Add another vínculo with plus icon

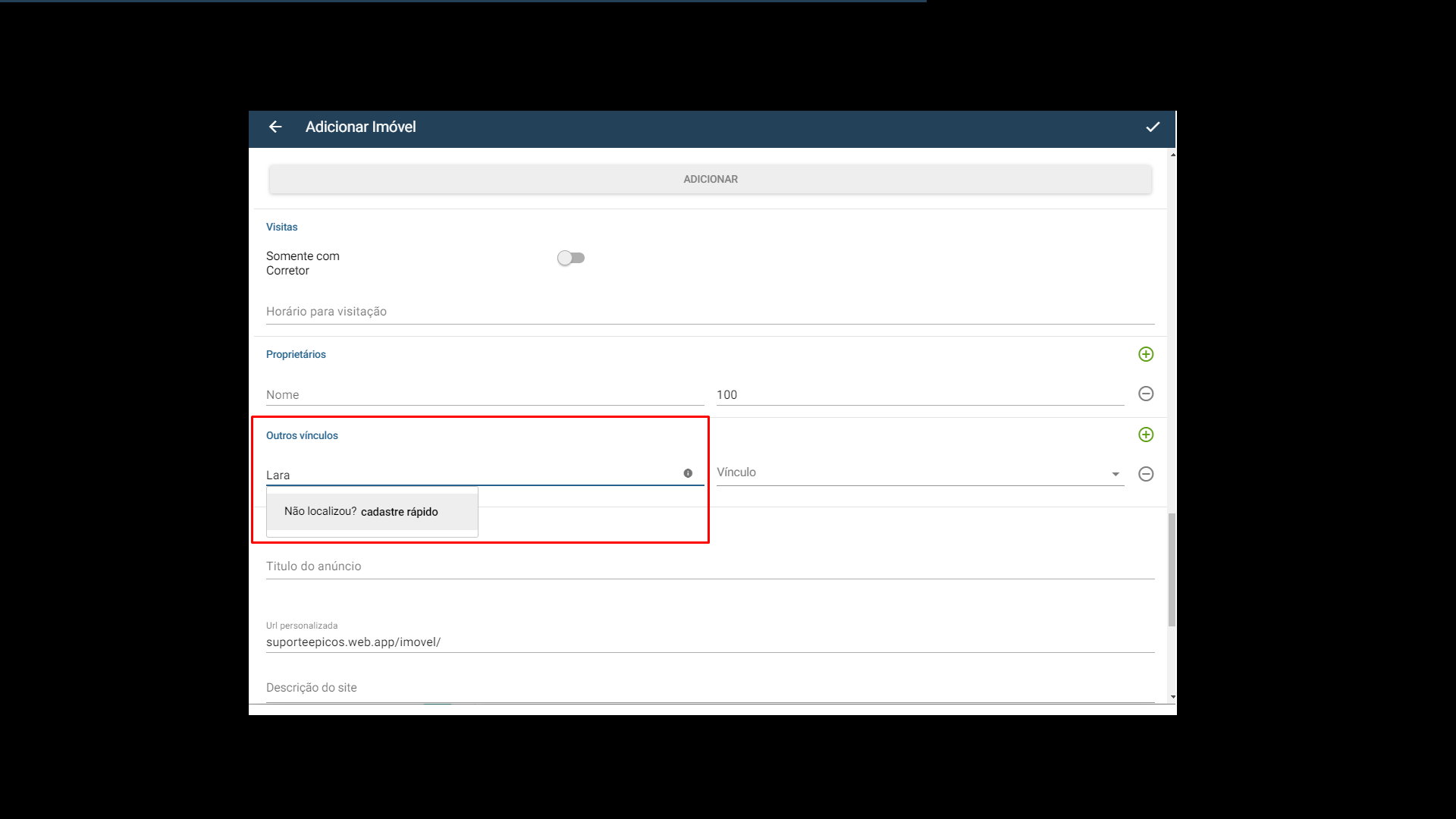click(1146, 435)
